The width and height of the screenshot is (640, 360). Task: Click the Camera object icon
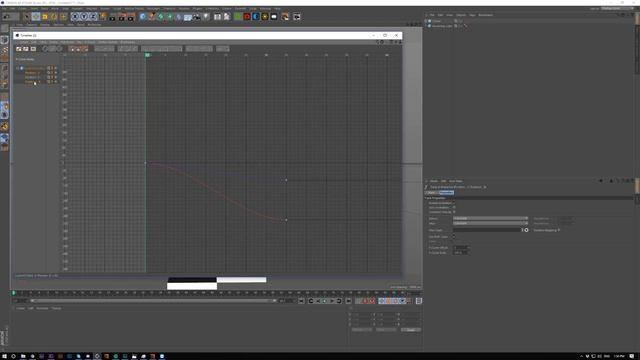pos(197,16)
